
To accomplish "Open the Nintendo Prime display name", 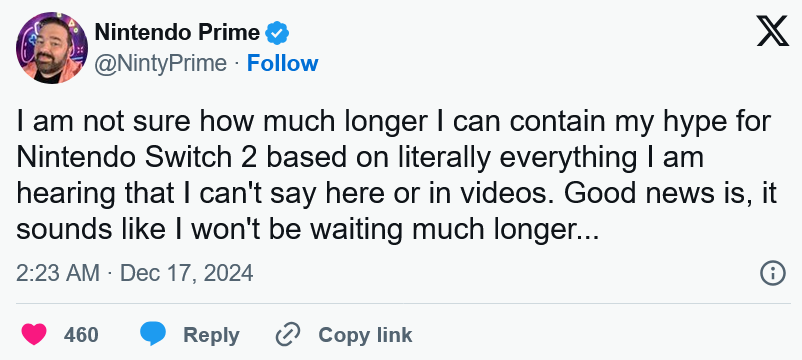I will (177, 33).
